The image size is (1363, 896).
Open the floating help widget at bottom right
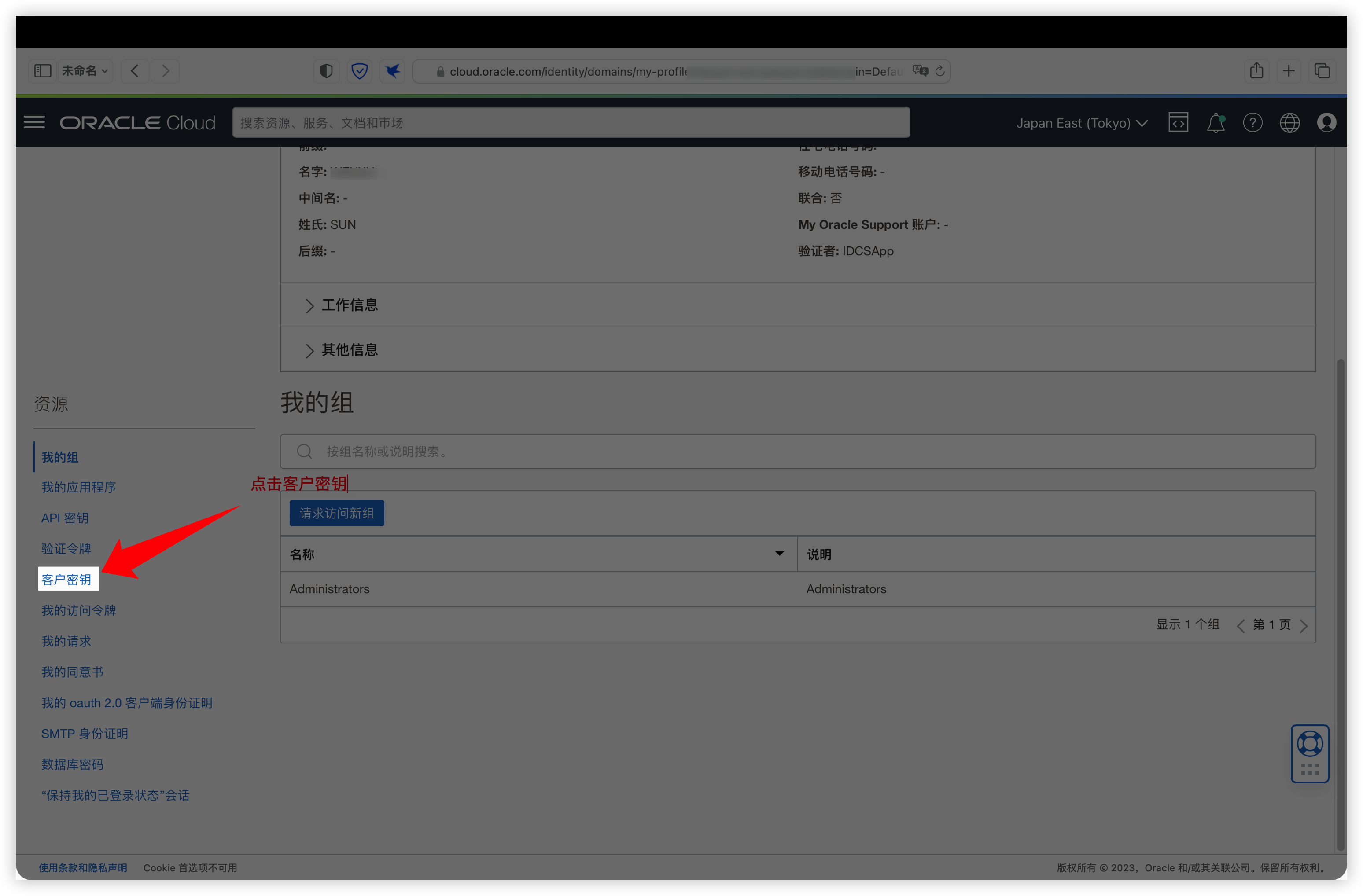tap(1310, 754)
